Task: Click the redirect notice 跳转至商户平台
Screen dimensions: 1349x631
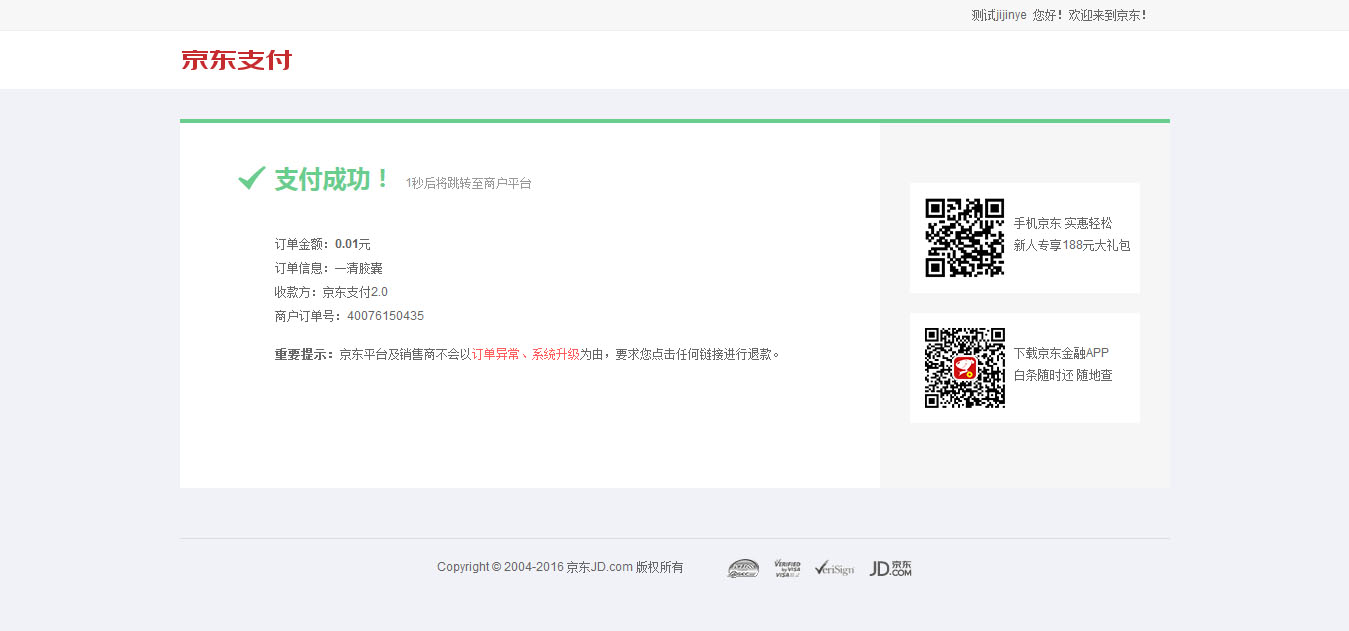Action: [469, 183]
